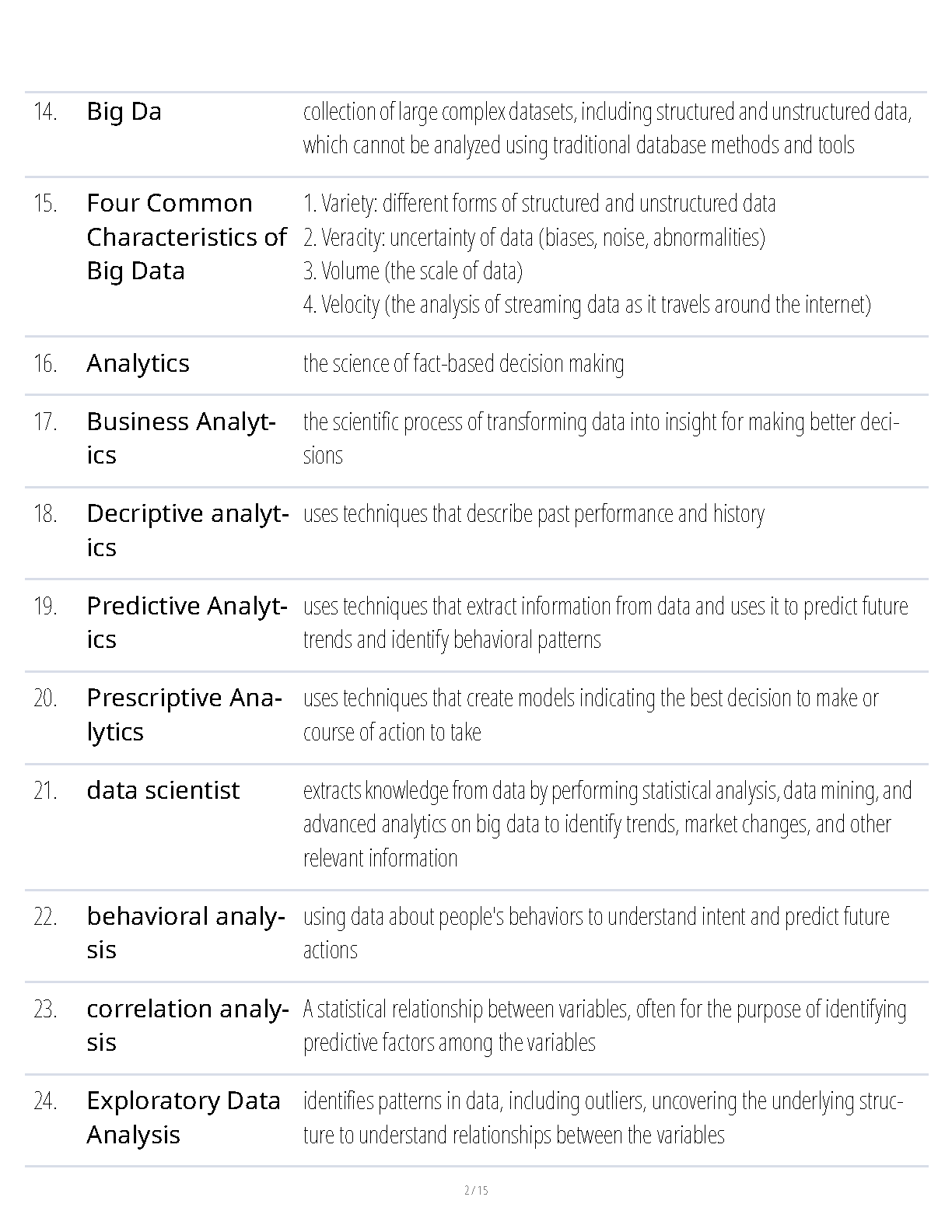Click the 'Decriptive analytics' term
The image size is (952, 1232).
click(x=187, y=530)
